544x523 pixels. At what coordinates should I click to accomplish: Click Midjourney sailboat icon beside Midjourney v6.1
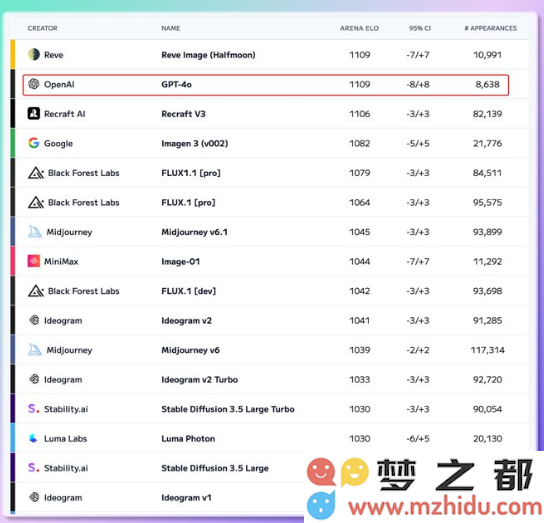click(35, 232)
